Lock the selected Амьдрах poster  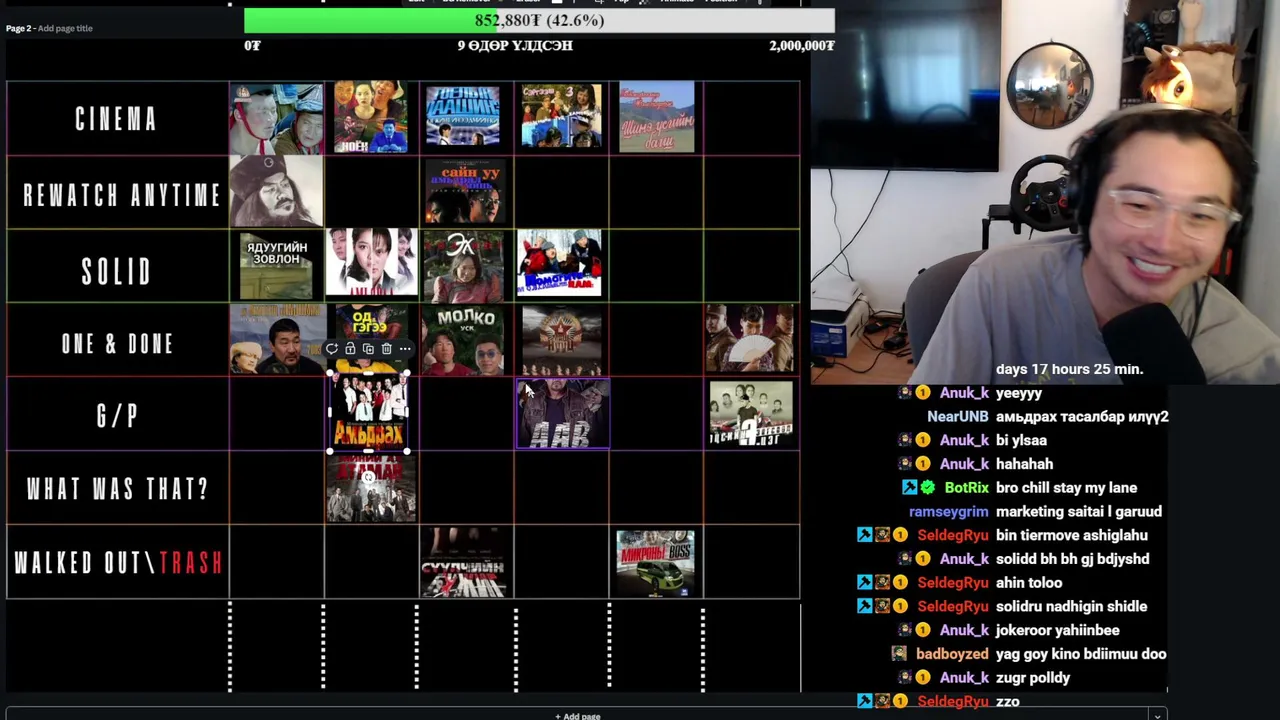(x=350, y=349)
